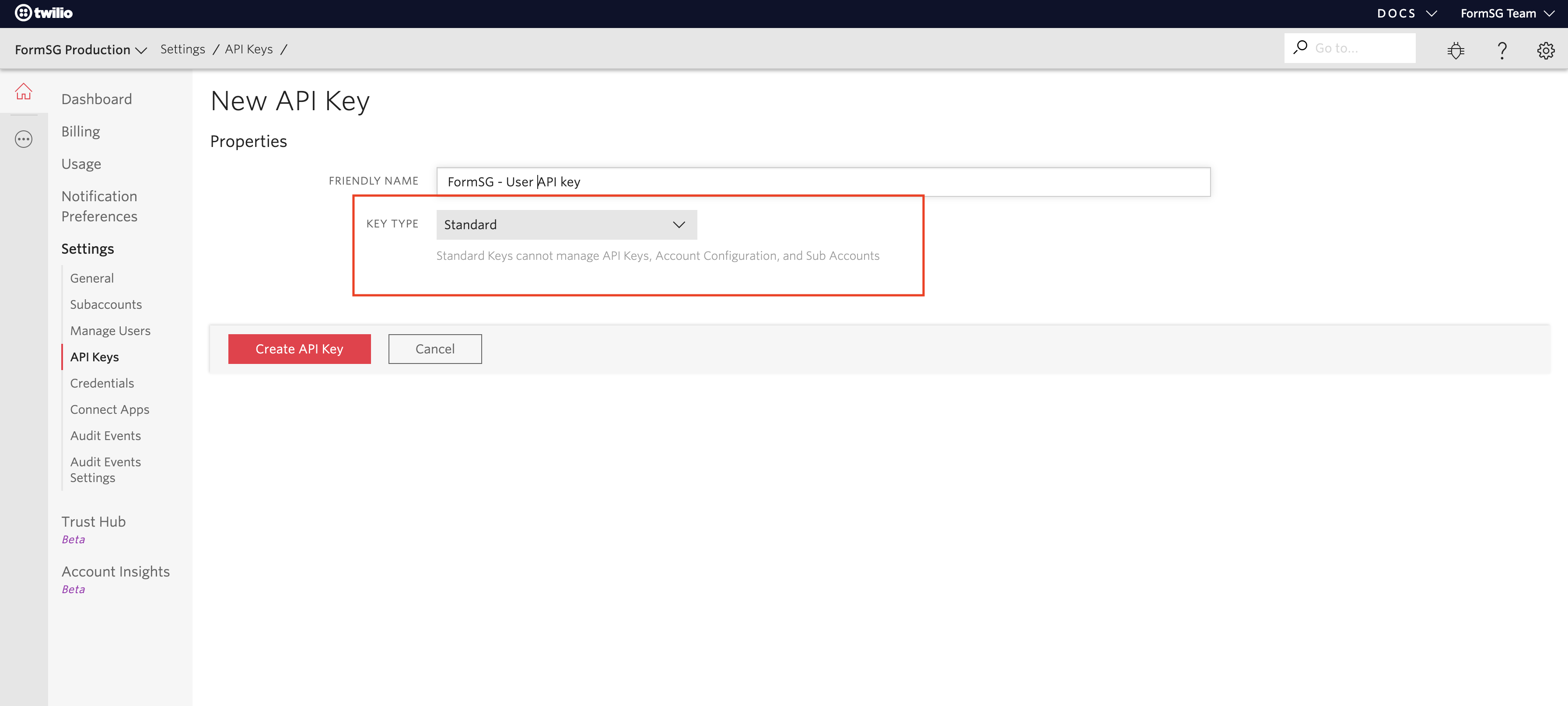
Task: Open Connect Apps settings
Action: (x=109, y=409)
